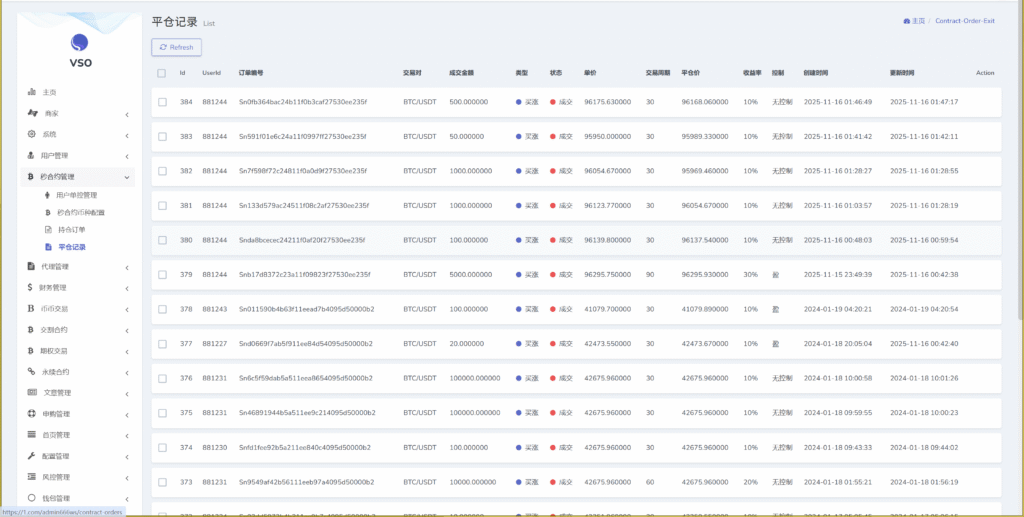The image size is (1024, 517).
Task: Click the 主页 breadcrumb link
Action: 913,20
